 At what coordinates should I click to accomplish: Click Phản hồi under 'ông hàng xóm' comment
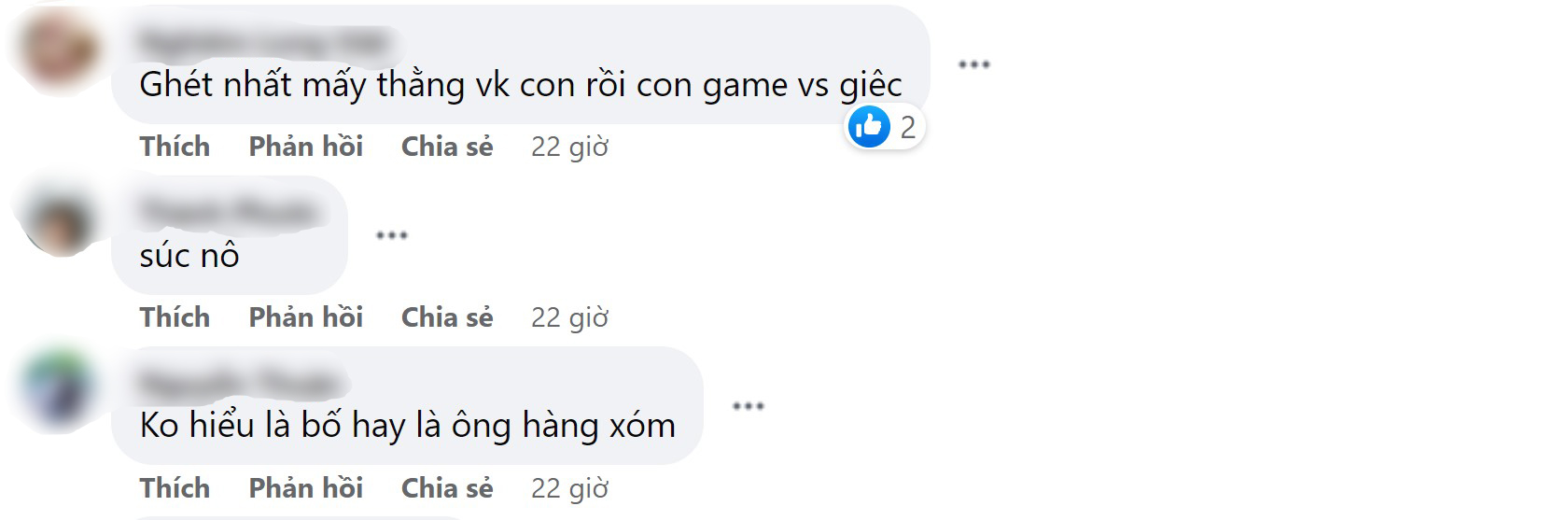pyautogui.click(x=305, y=488)
